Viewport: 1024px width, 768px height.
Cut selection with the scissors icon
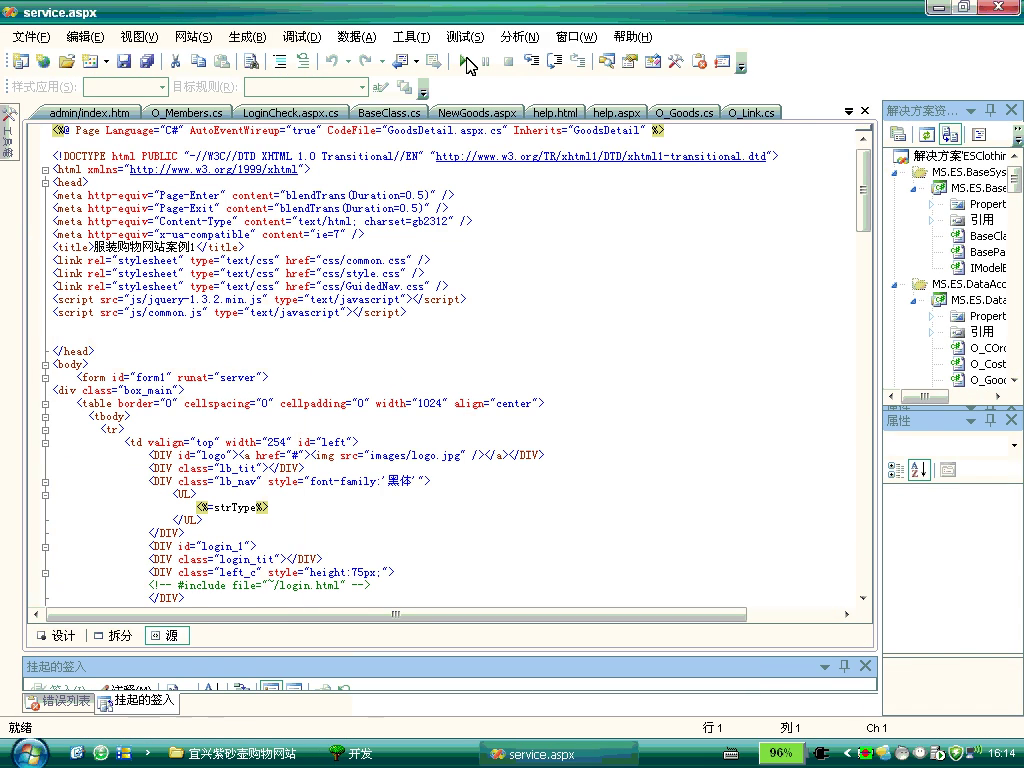[x=175, y=61]
